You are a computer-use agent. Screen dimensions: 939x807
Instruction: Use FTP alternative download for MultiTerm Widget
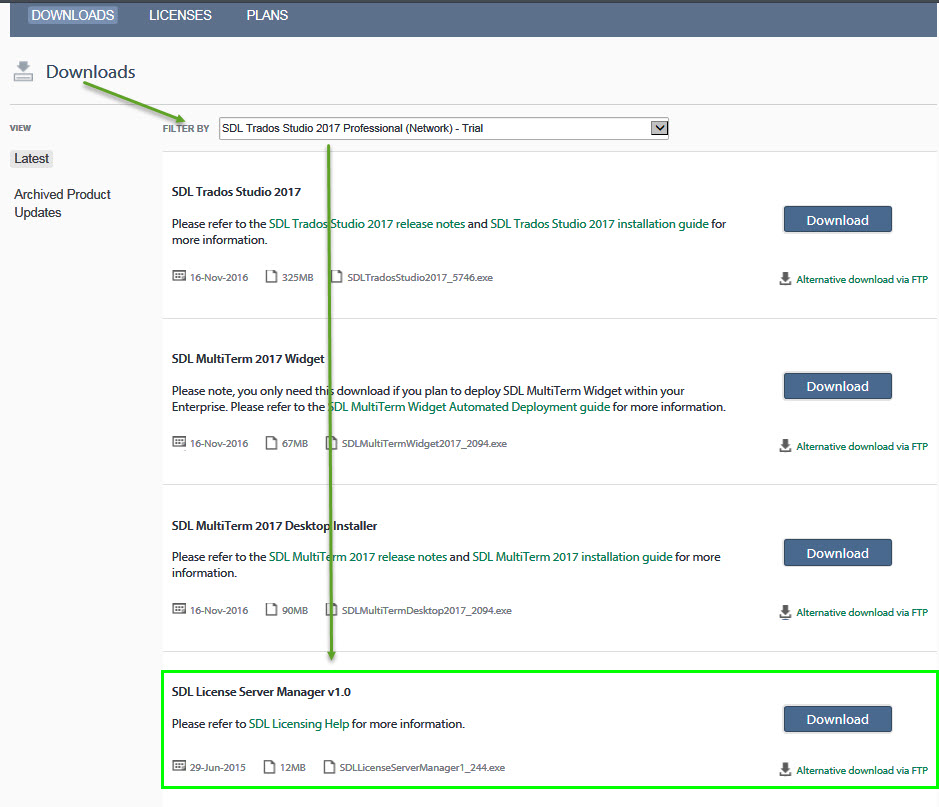(862, 447)
